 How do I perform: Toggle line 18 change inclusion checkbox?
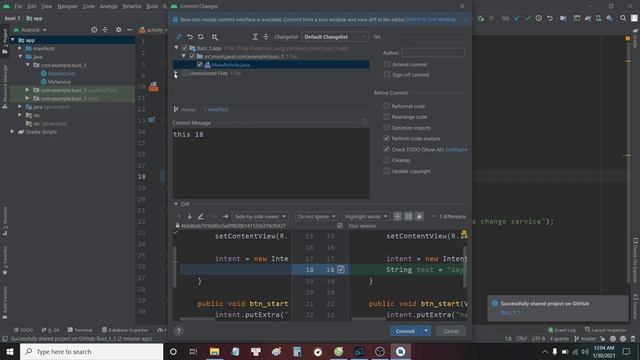(341, 269)
